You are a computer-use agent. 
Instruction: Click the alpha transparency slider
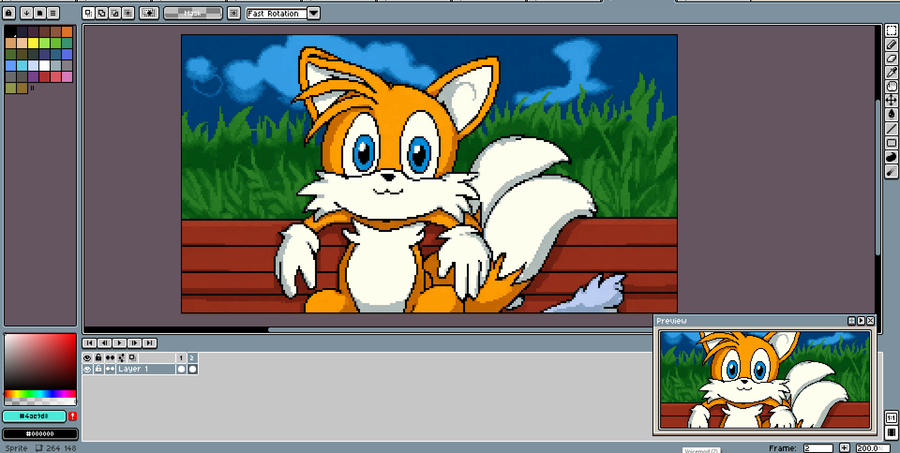(40, 401)
